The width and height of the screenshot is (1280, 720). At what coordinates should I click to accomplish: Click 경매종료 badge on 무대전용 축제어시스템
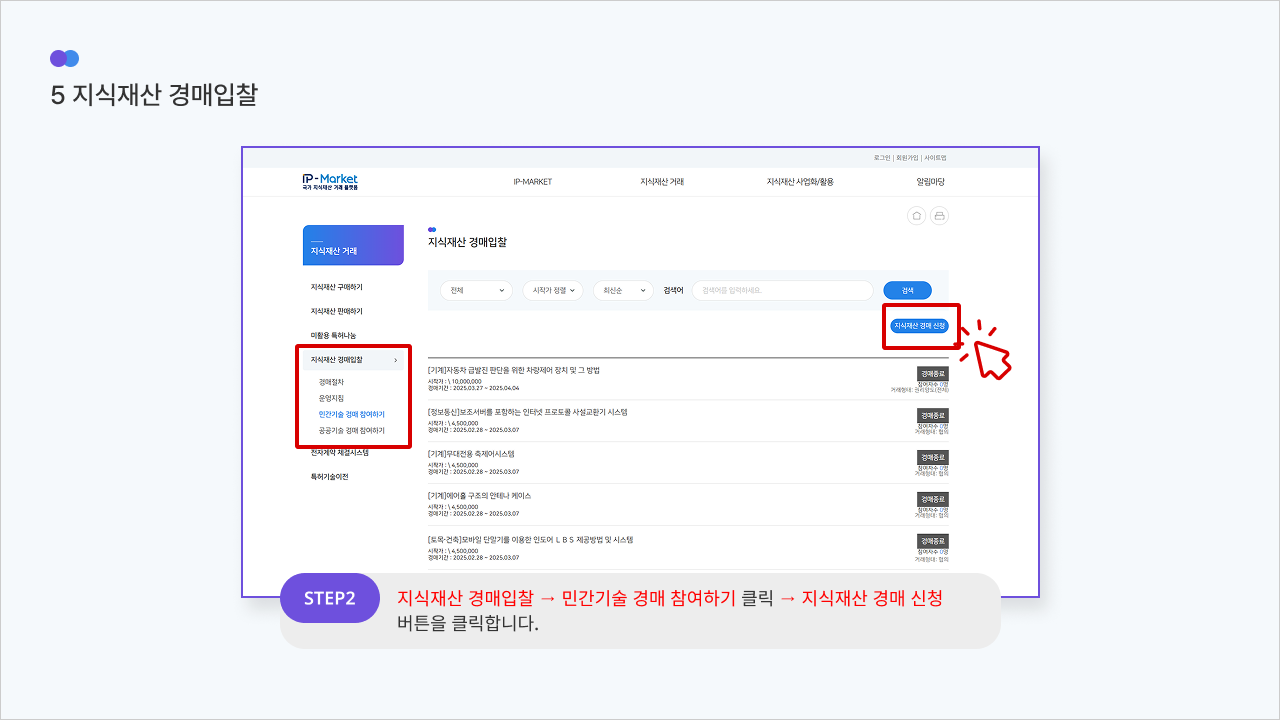click(932, 457)
